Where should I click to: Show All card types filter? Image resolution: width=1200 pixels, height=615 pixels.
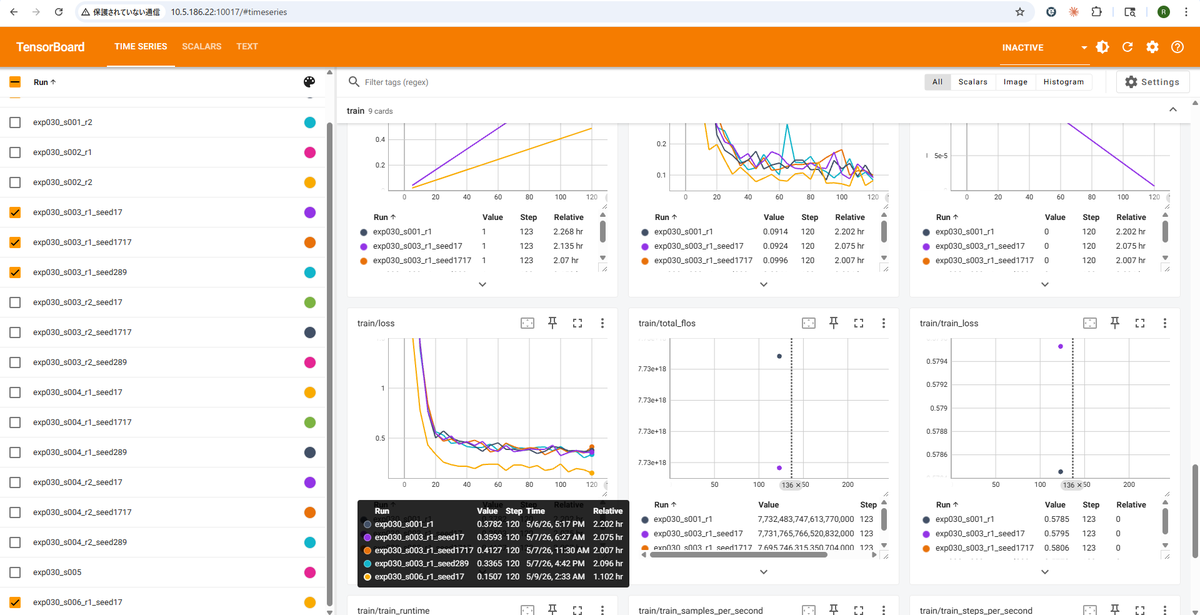pos(937,82)
